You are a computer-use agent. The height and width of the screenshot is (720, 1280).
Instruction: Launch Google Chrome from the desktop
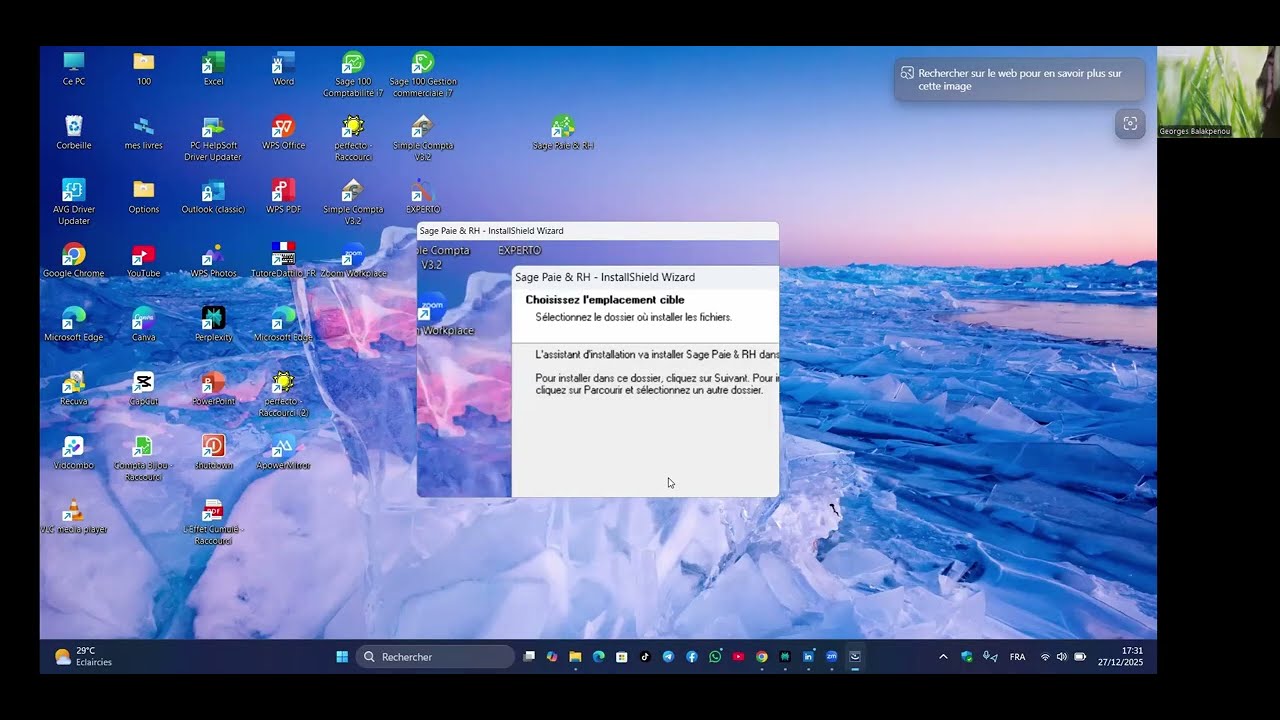(74, 260)
